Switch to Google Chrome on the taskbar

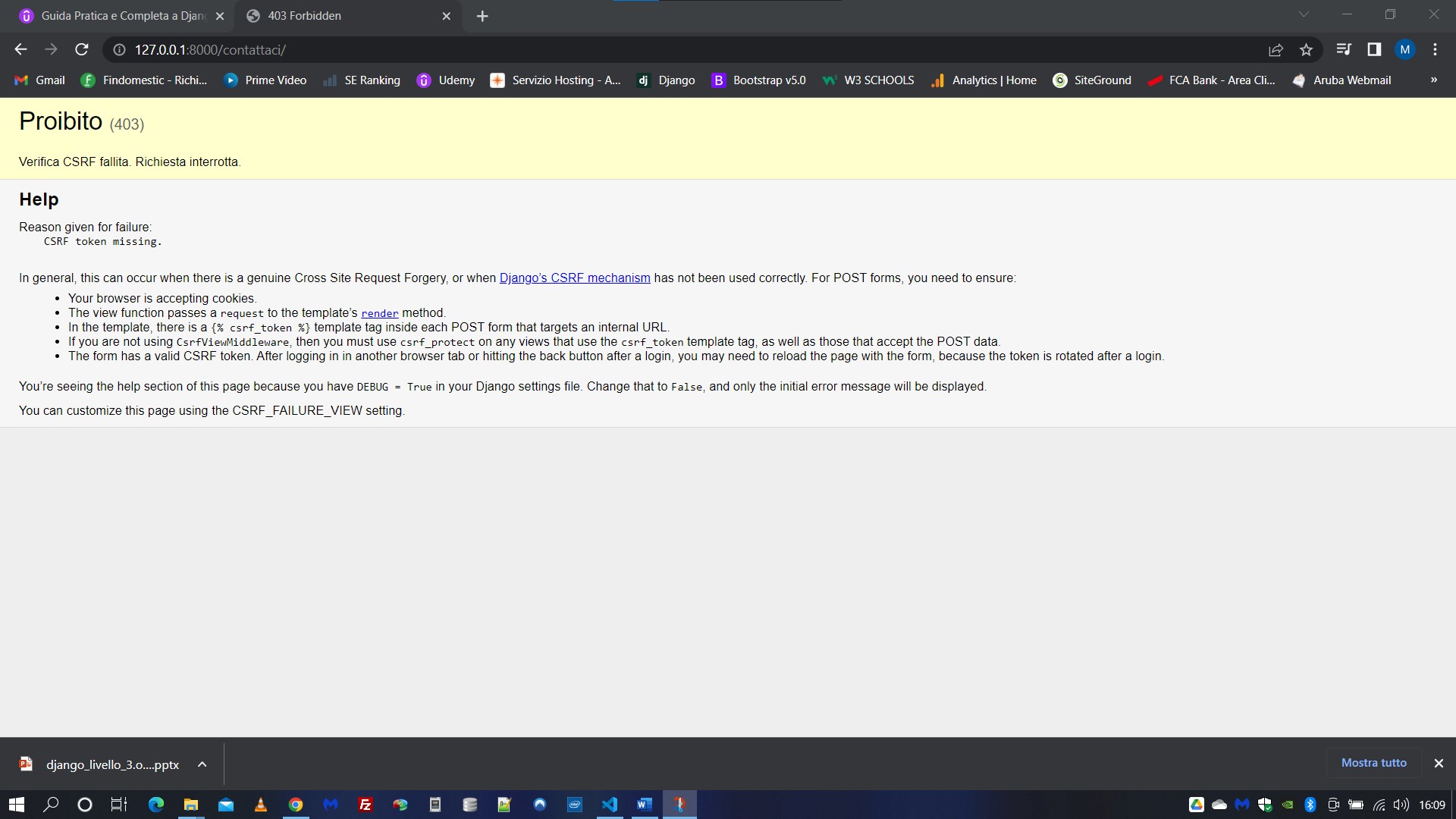(296, 805)
